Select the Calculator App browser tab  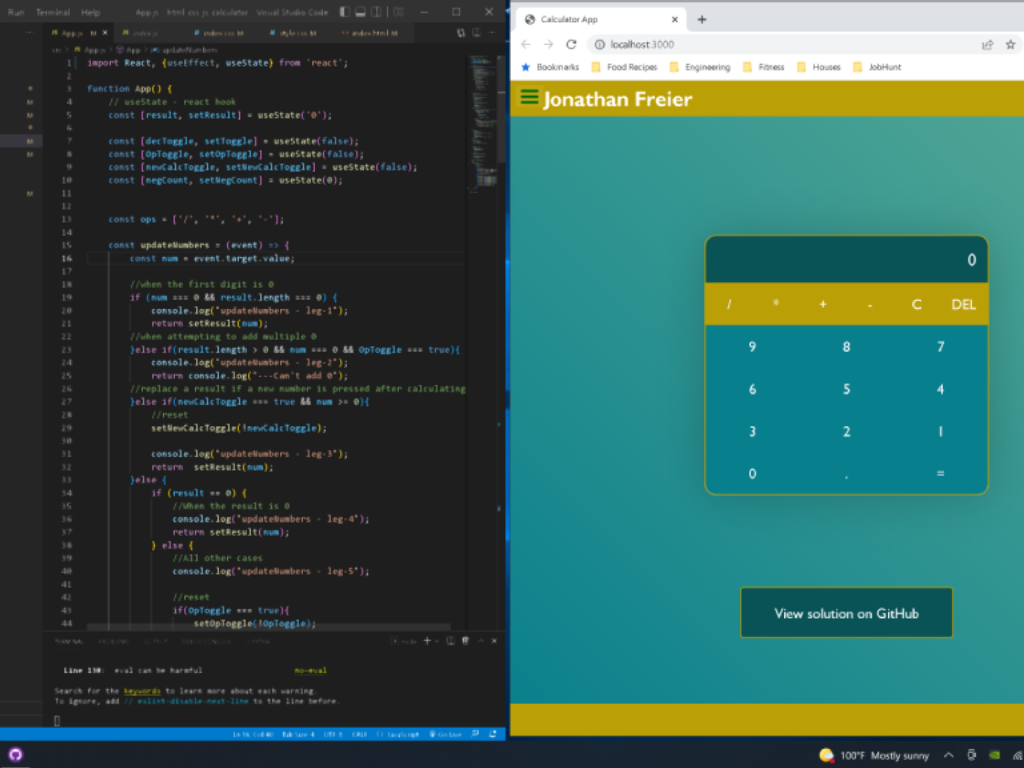click(601, 20)
